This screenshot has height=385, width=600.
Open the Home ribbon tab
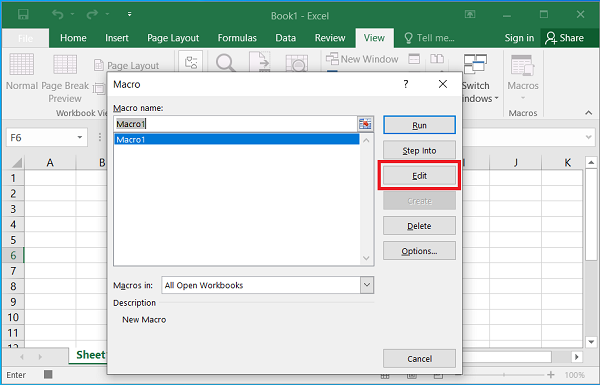coord(73,38)
